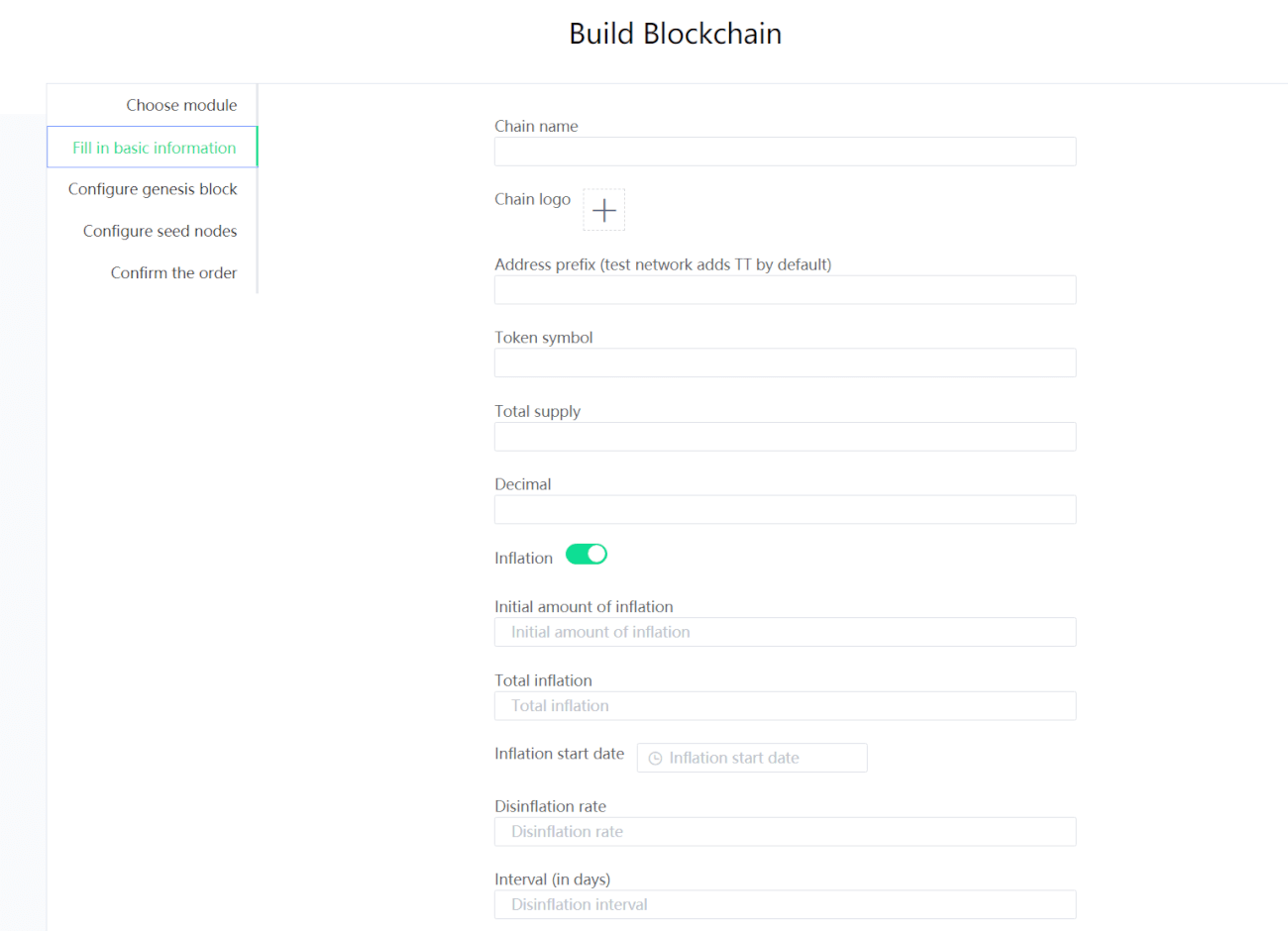The image size is (1288, 931).
Task: Focus the Chain name input field
Action: point(785,152)
